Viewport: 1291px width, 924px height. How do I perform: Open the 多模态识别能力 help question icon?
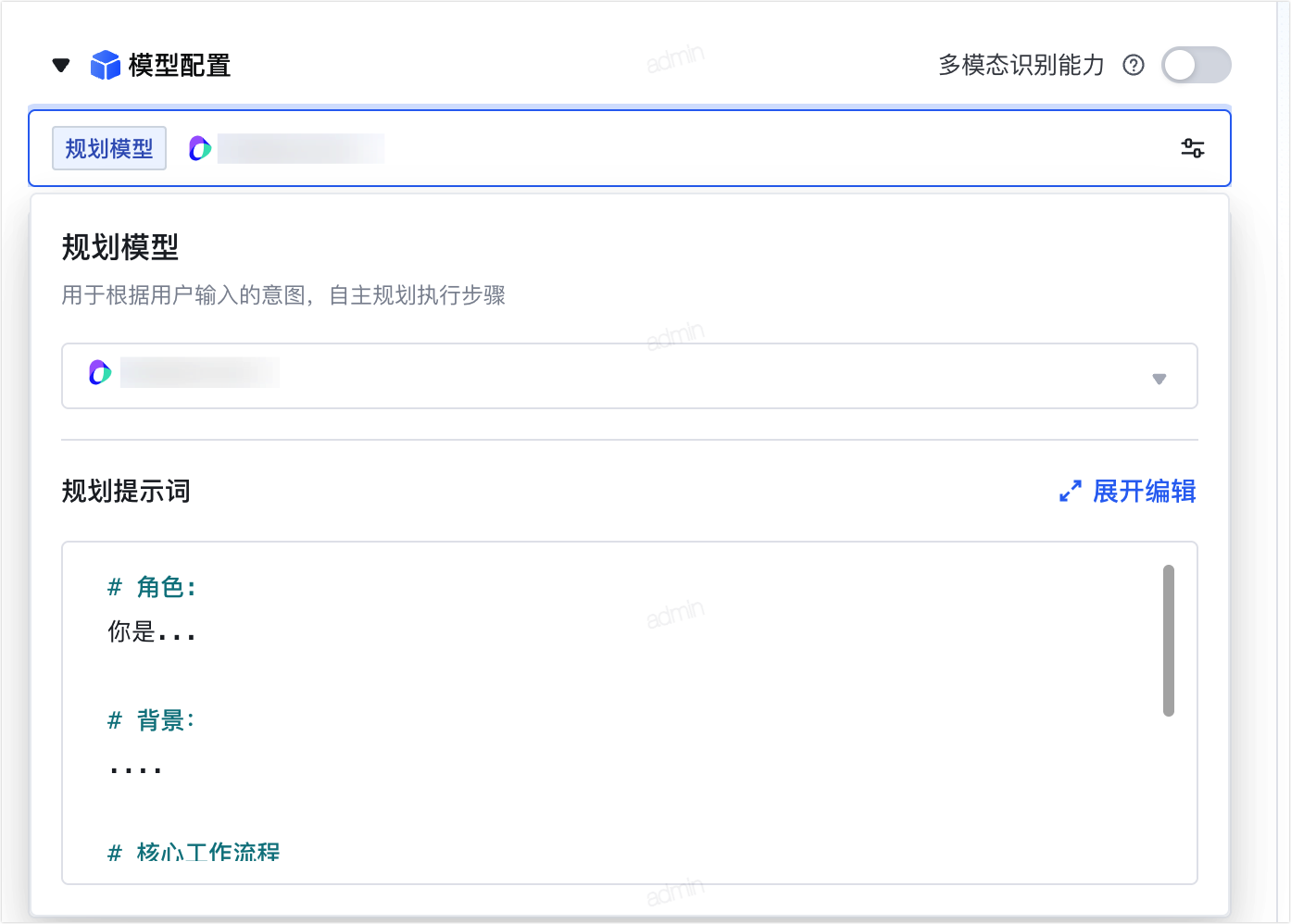(1134, 65)
